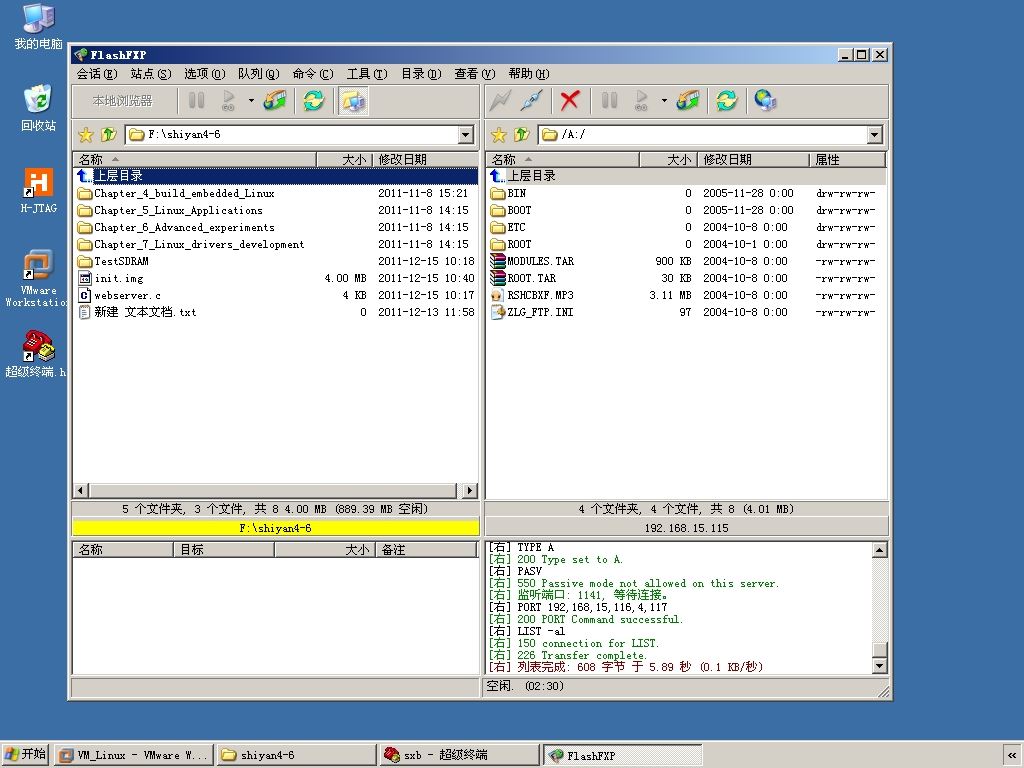Click the local browser toolbar button

click(x=123, y=101)
